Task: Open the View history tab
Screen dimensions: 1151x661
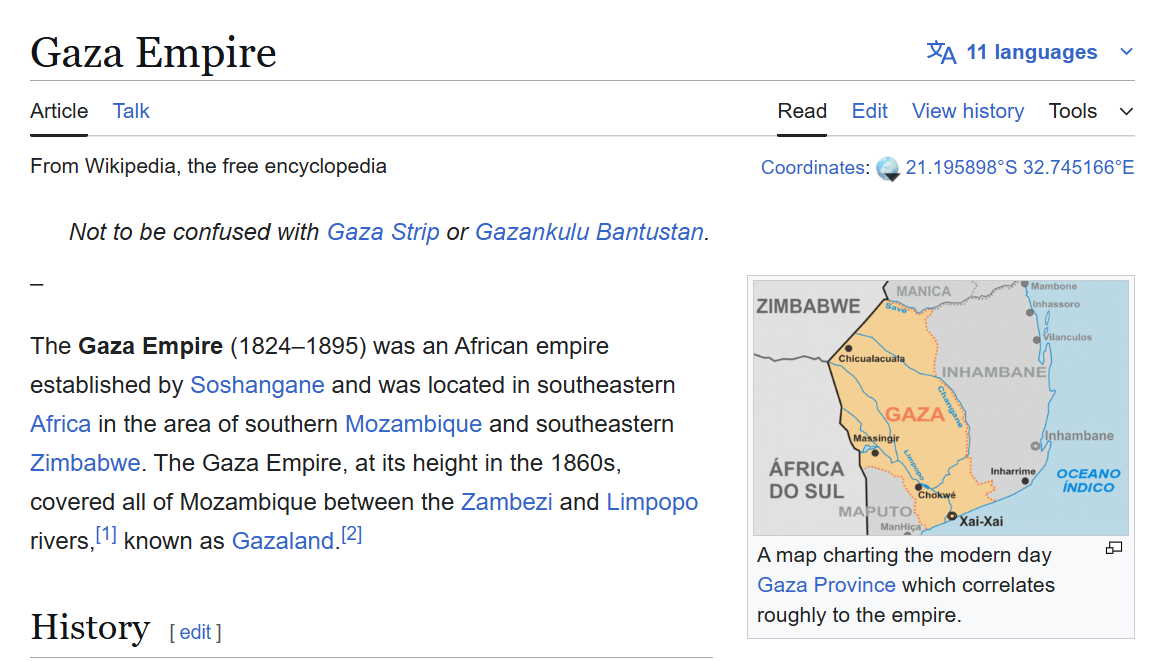Action: point(967,111)
